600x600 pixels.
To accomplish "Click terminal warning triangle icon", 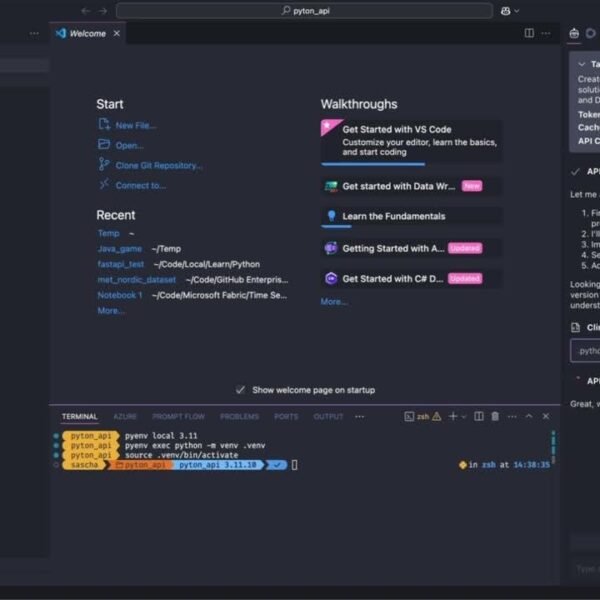I will coord(437,416).
